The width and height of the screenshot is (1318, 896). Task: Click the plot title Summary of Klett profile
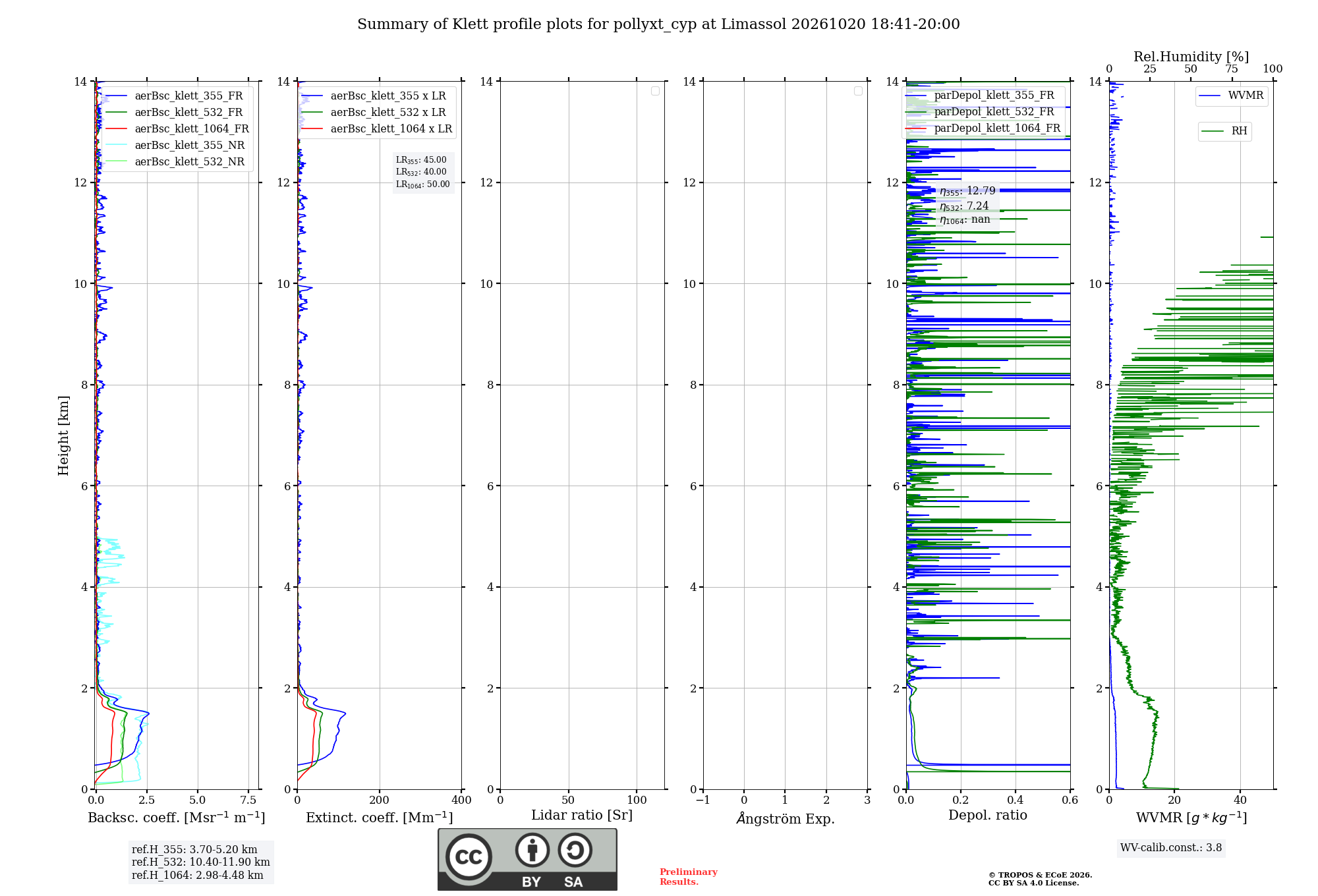pos(658,24)
